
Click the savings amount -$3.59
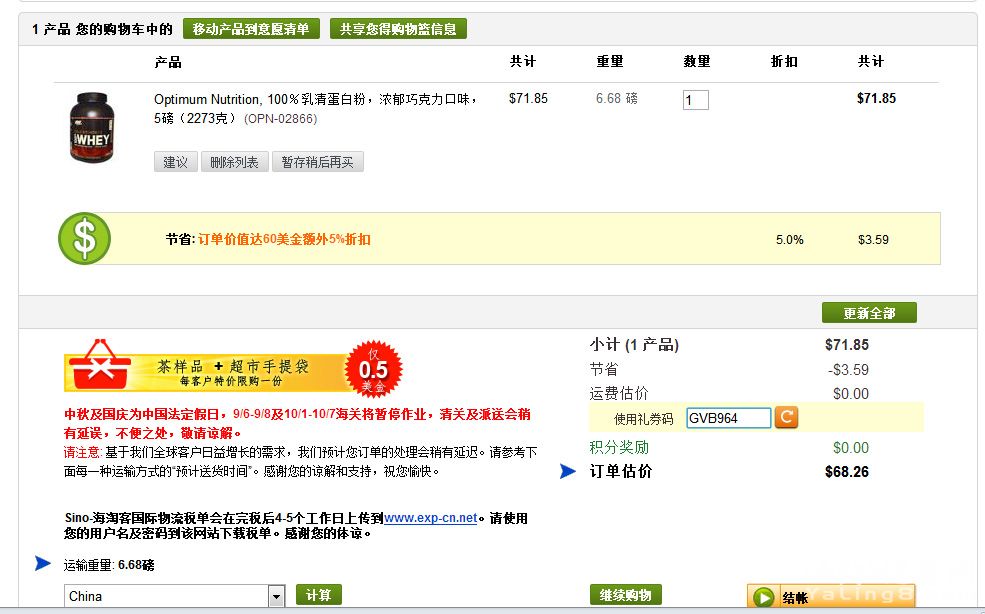[849, 370]
